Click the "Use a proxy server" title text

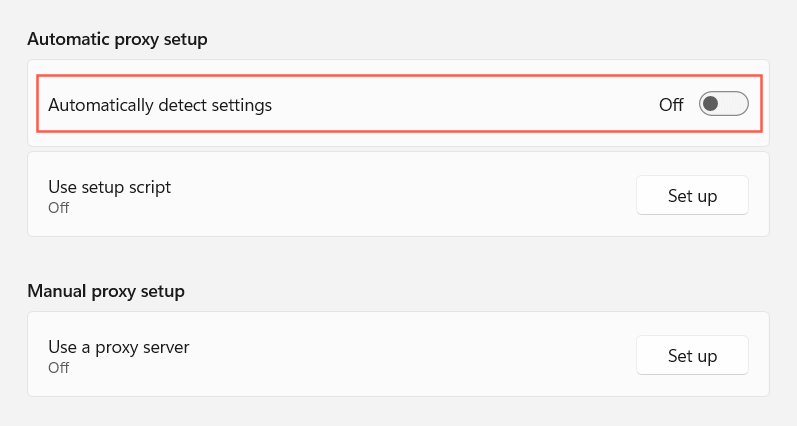(x=119, y=347)
